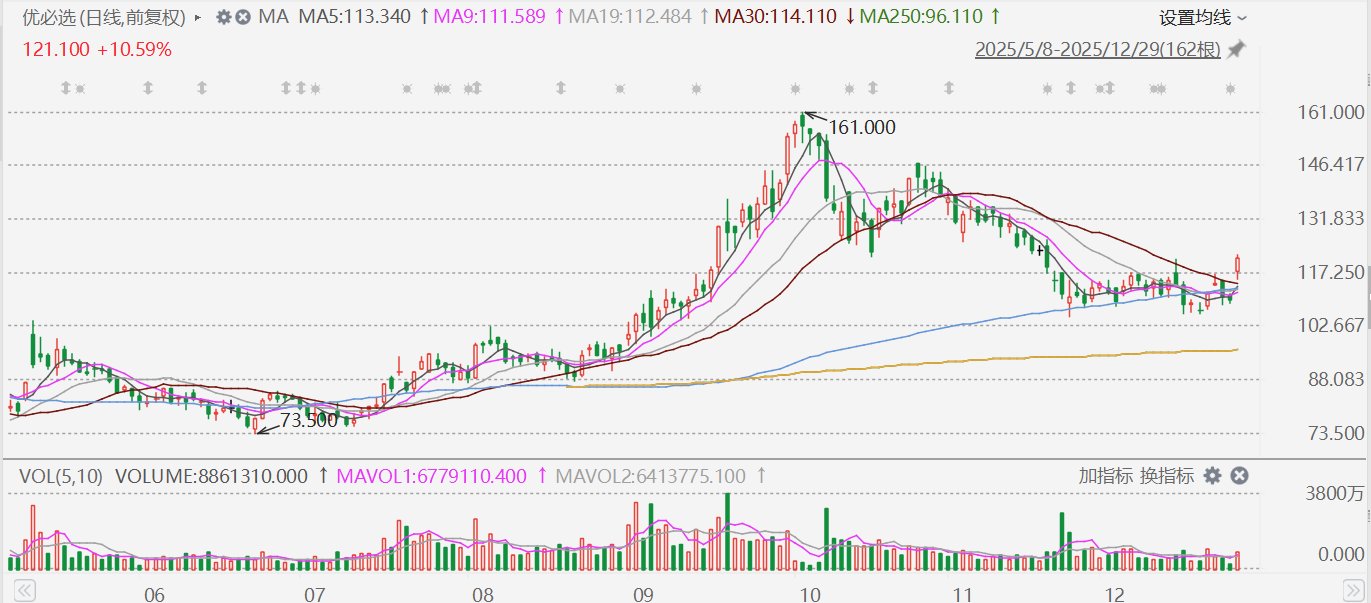This screenshot has height=603, width=1371.
Task: Click the latest red candlestick on the chart
Action: point(1238,265)
